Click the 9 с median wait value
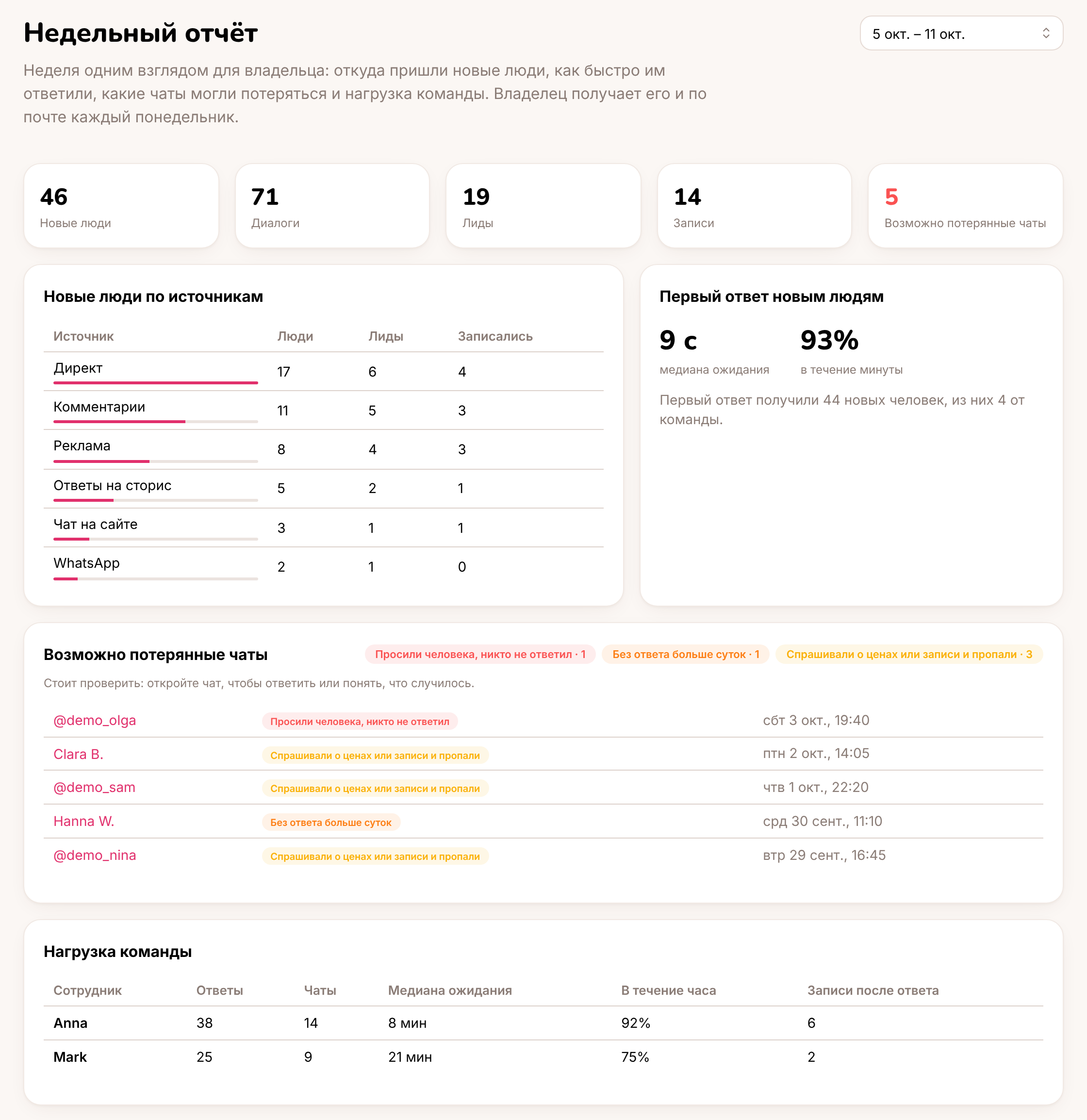 tap(678, 340)
